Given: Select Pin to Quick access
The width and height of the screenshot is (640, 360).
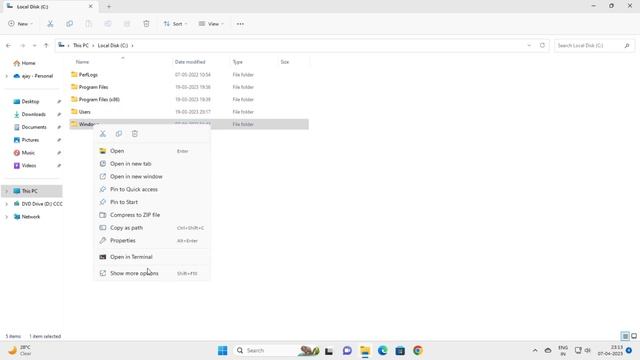Looking at the screenshot, I should point(152,189).
